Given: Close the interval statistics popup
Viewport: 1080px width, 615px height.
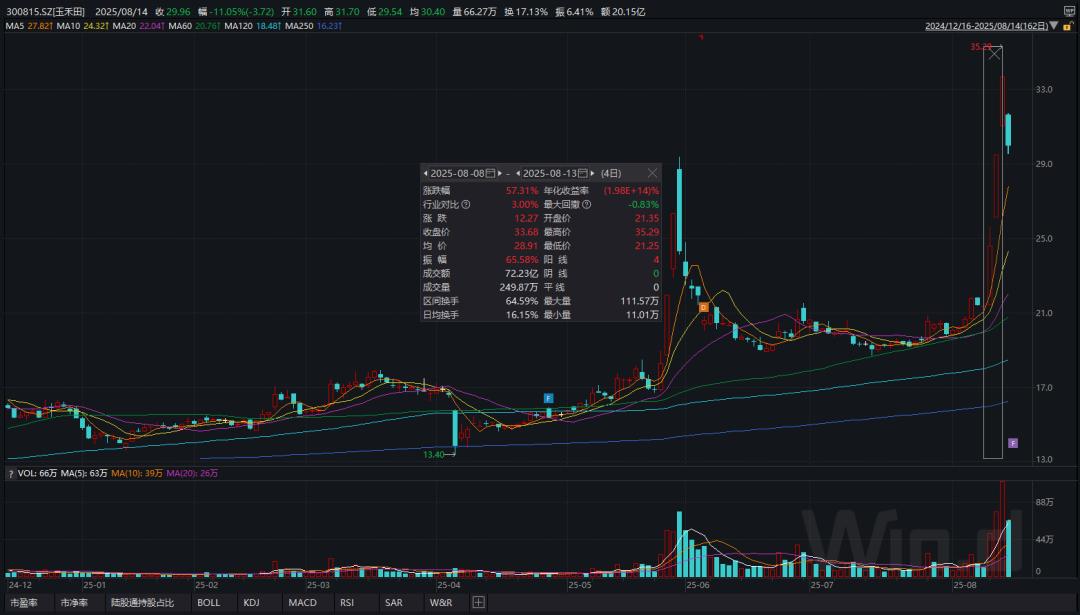Looking at the screenshot, I should point(652,173).
